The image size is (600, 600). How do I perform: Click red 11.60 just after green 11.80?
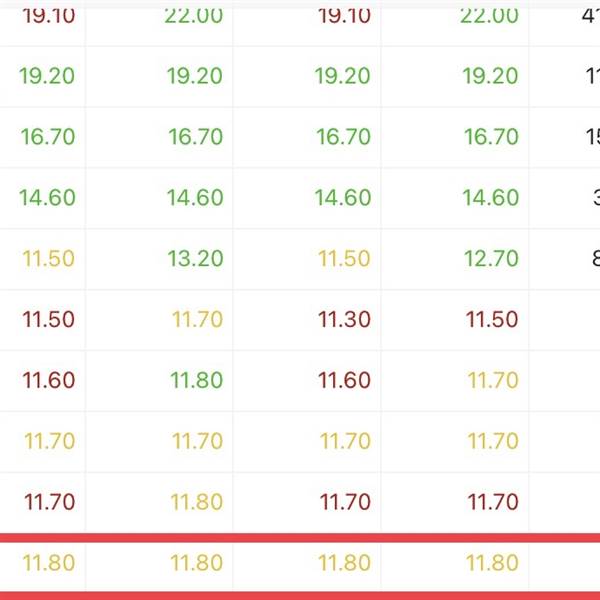(x=344, y=380)
